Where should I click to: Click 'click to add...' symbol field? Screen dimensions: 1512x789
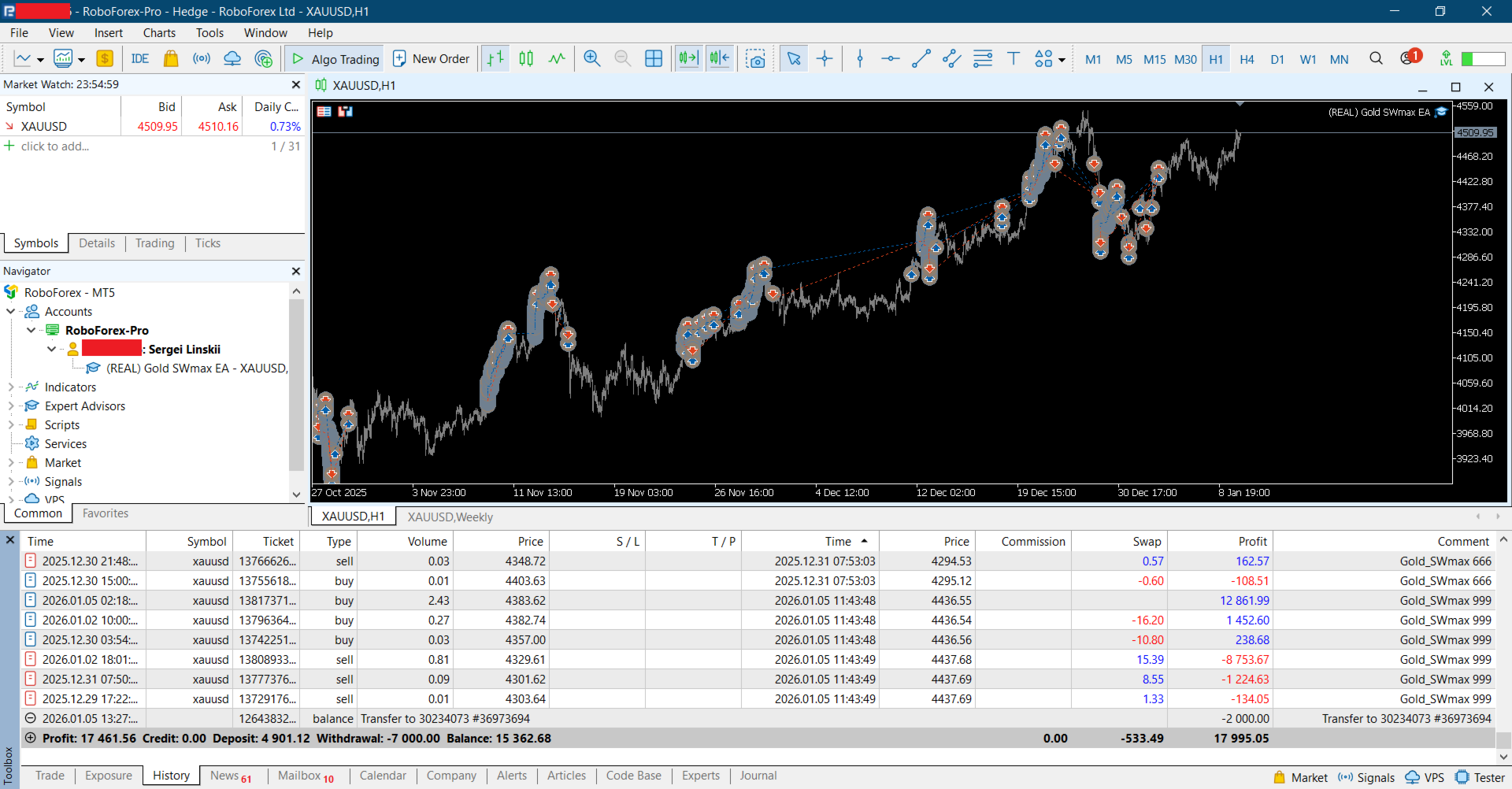55,146
